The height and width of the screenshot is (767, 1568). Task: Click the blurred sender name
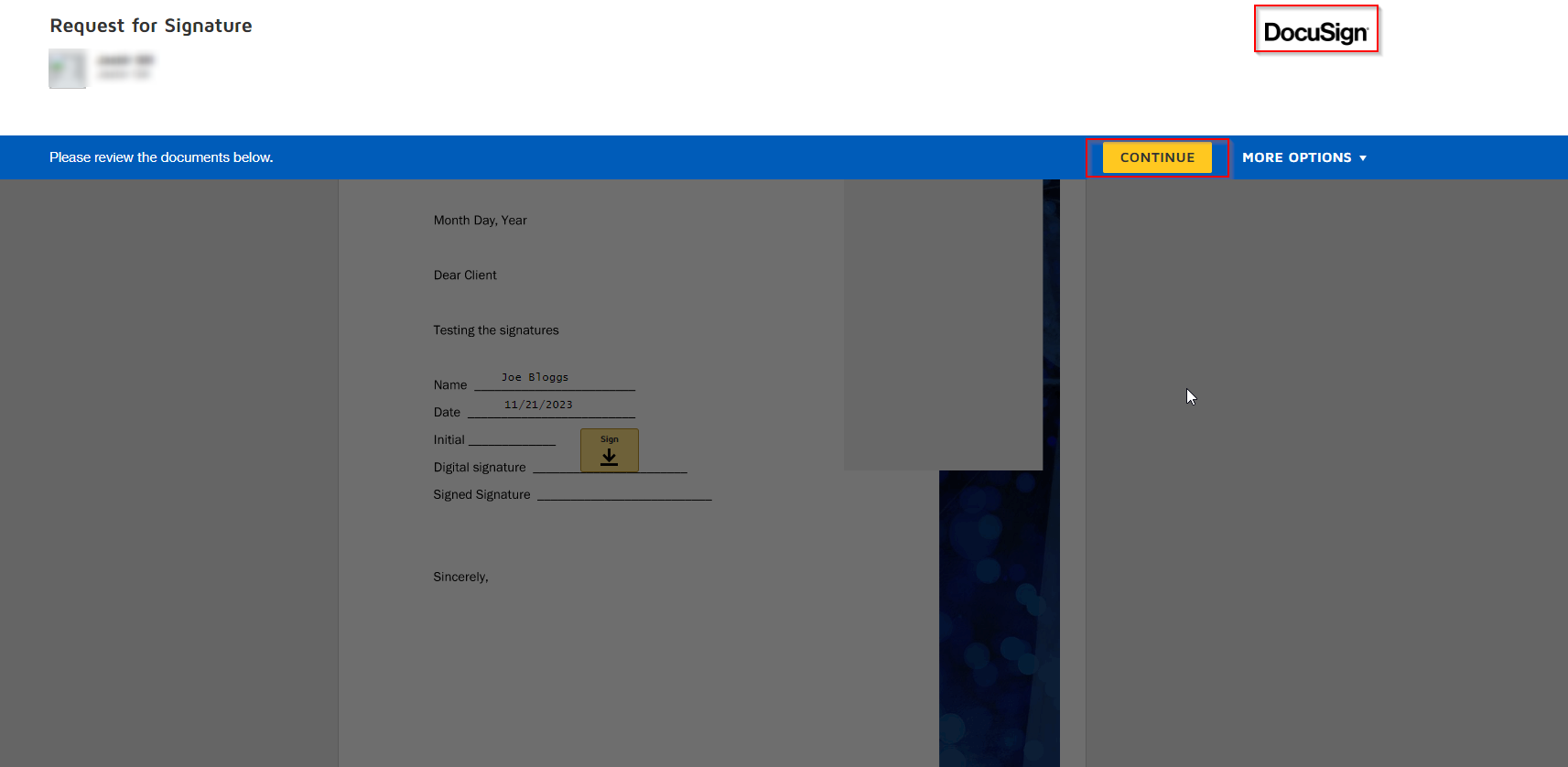pyautogui.click(x=126, y=61)
